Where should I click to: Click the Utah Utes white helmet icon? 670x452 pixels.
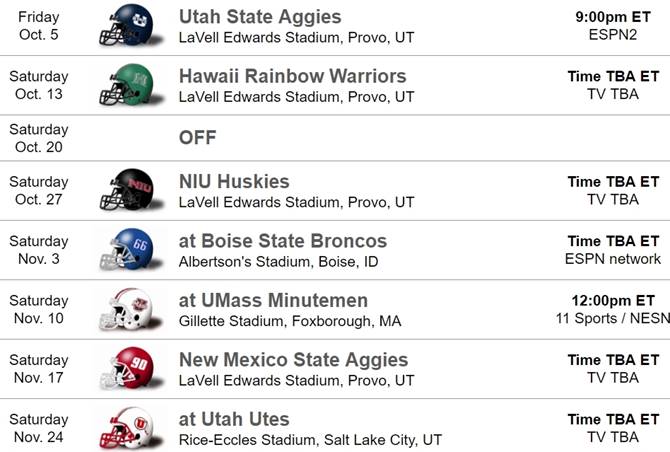pos(125,427)
